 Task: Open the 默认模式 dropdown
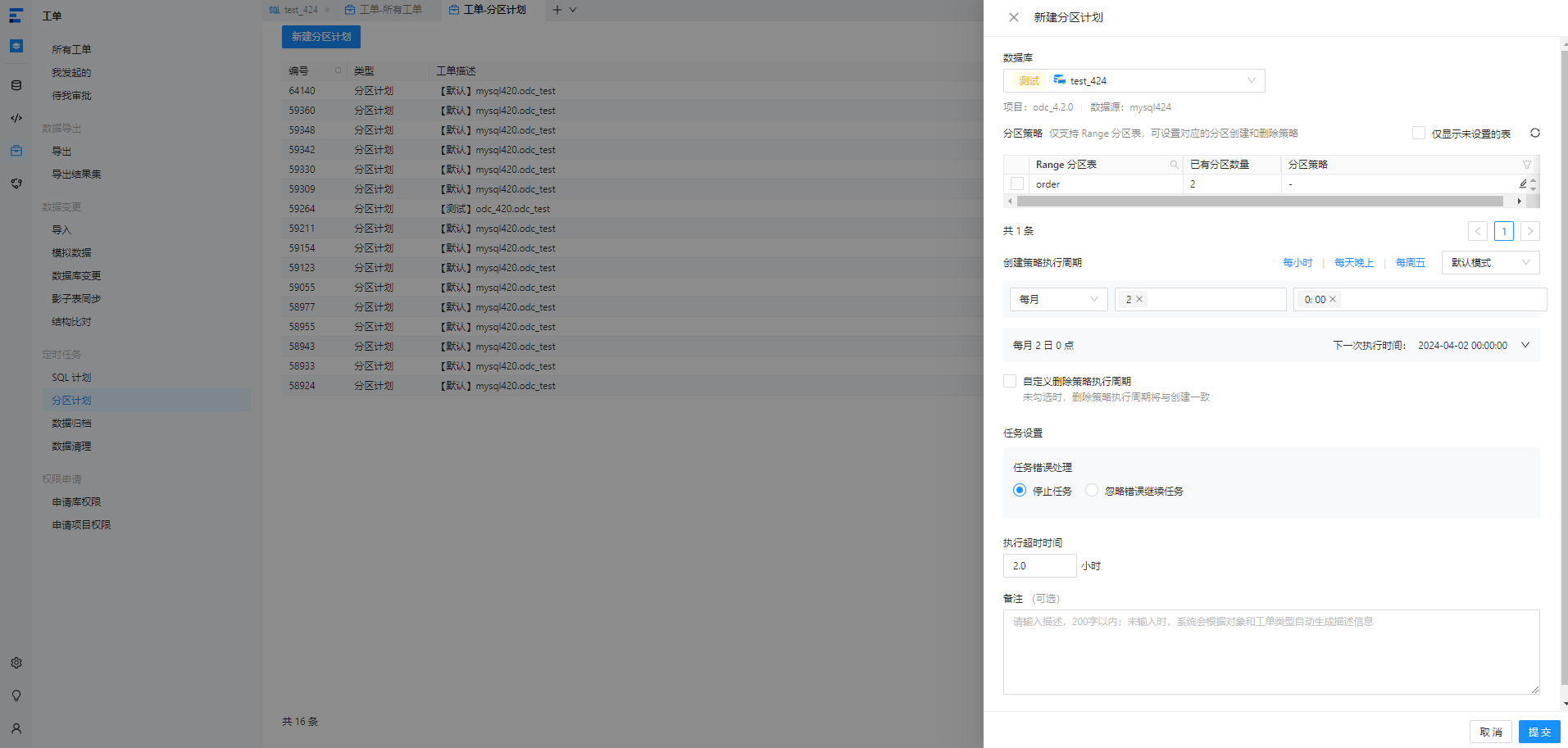[x=1490, y=262]
